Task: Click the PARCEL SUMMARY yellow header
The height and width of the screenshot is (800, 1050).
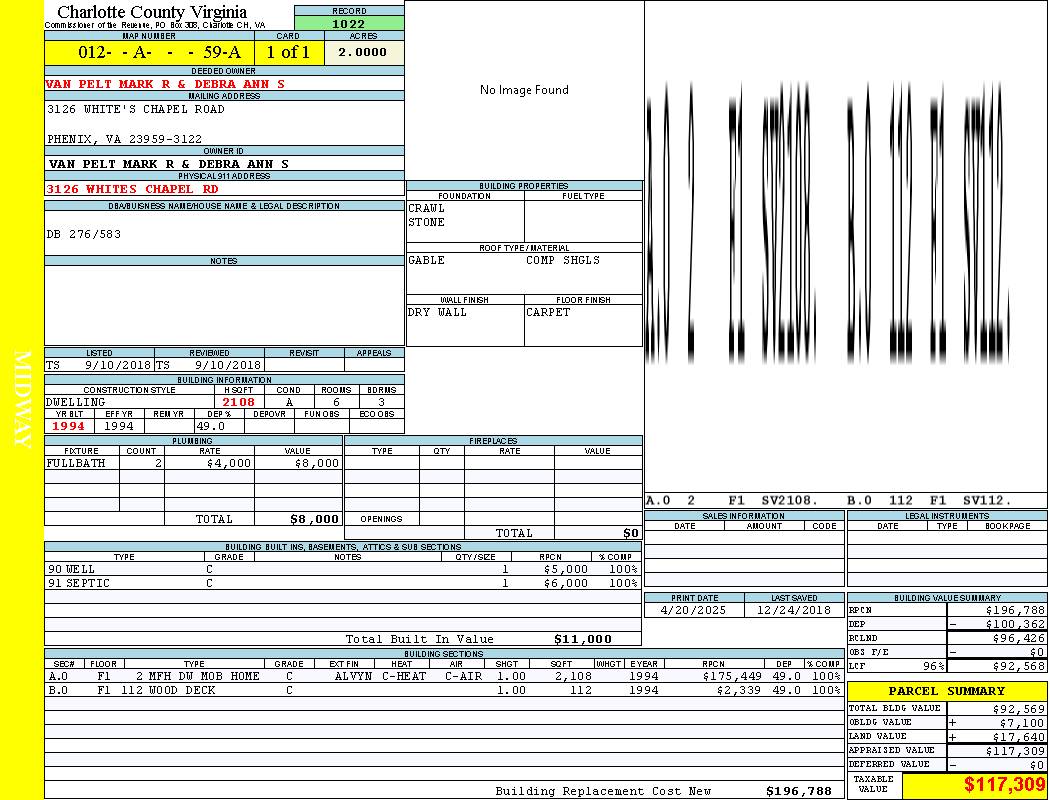Action: click(x=947, y=691)
